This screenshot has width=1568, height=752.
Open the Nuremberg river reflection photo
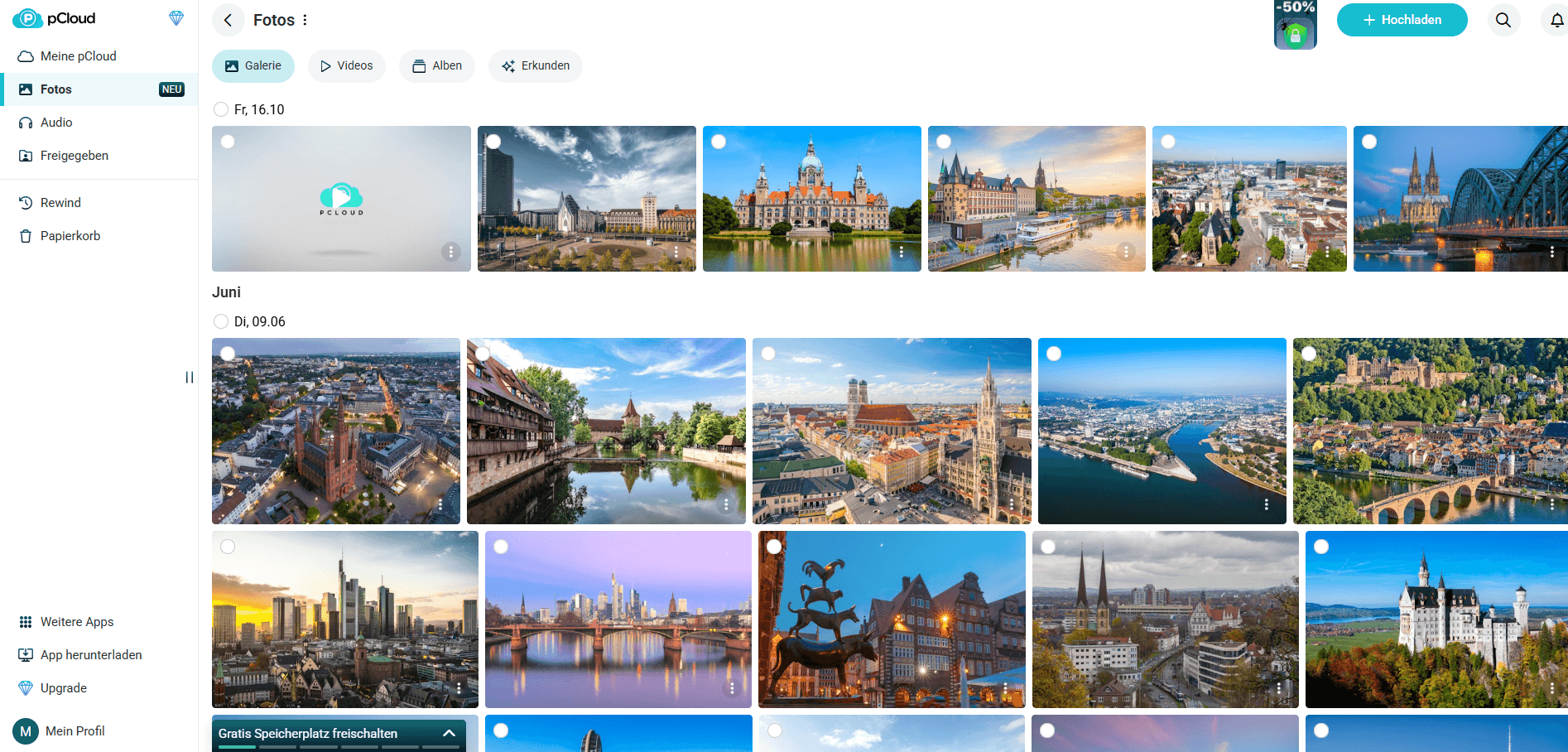606,431
